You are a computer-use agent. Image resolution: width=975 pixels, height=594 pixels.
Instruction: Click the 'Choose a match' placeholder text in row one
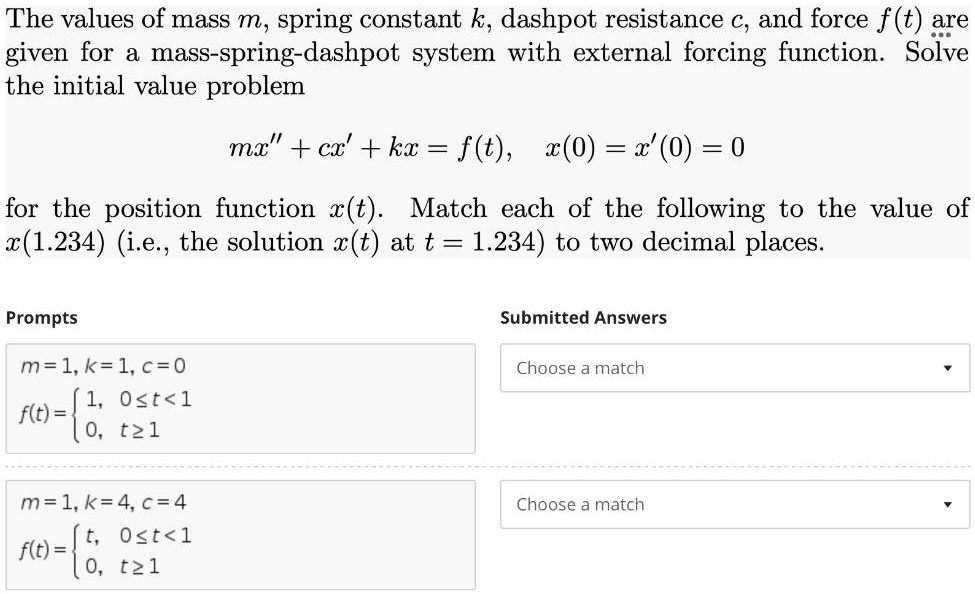[580, 367]
